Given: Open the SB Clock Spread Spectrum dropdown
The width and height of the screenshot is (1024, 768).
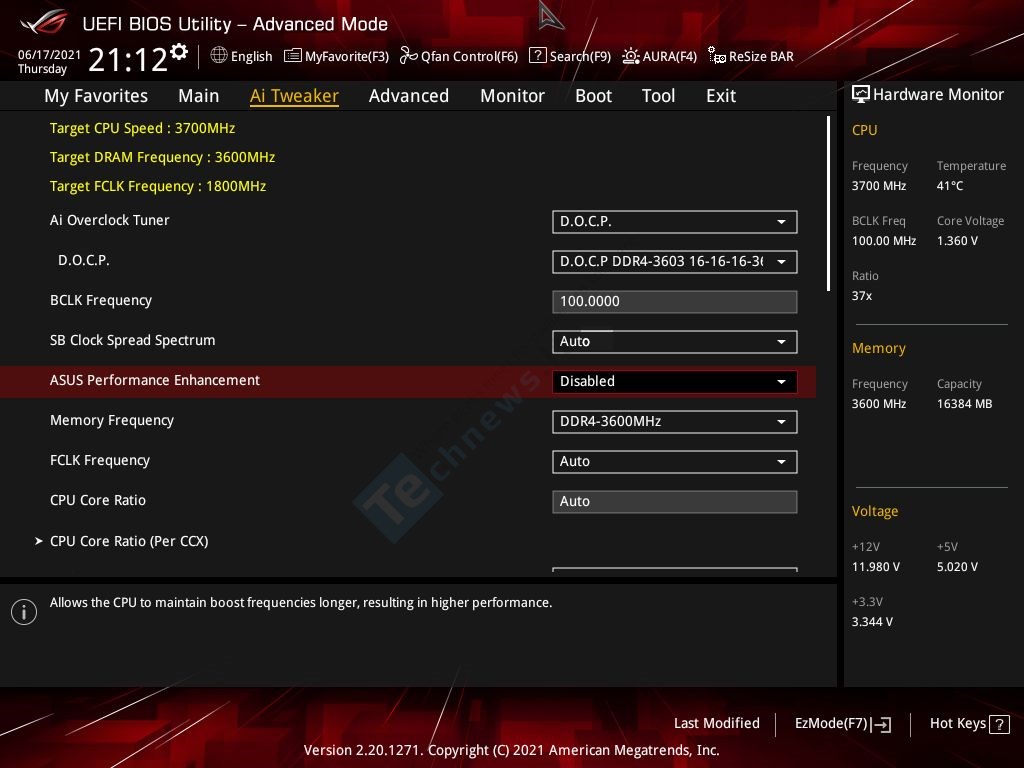Looking at the screenshot, I should [675, 342].
